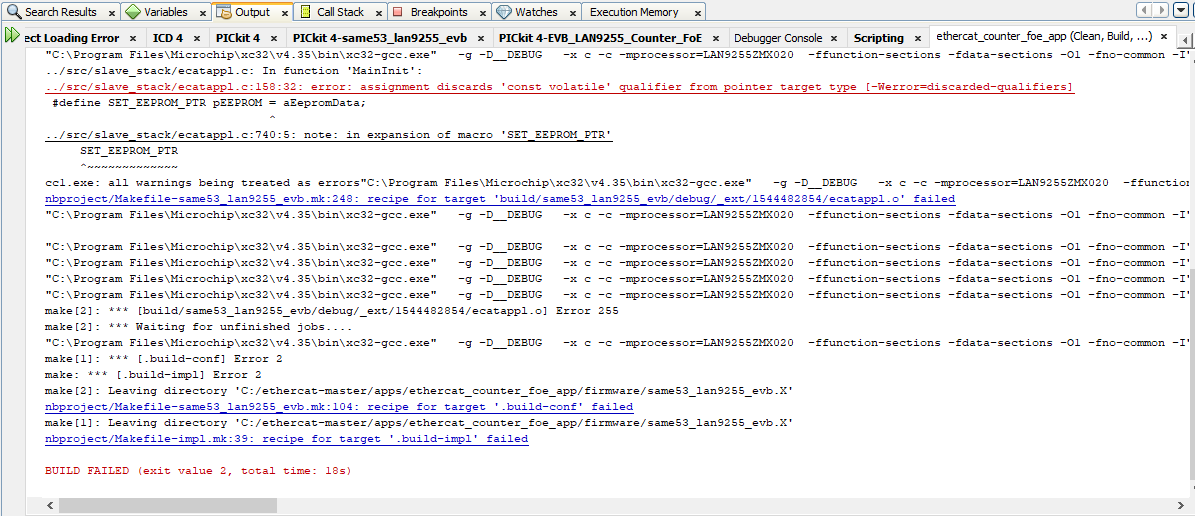Click '#define SET_EEPROM_PTR pEEPROM = aEepromData;' line
1195x516 pixels.
tap(208, 103)
